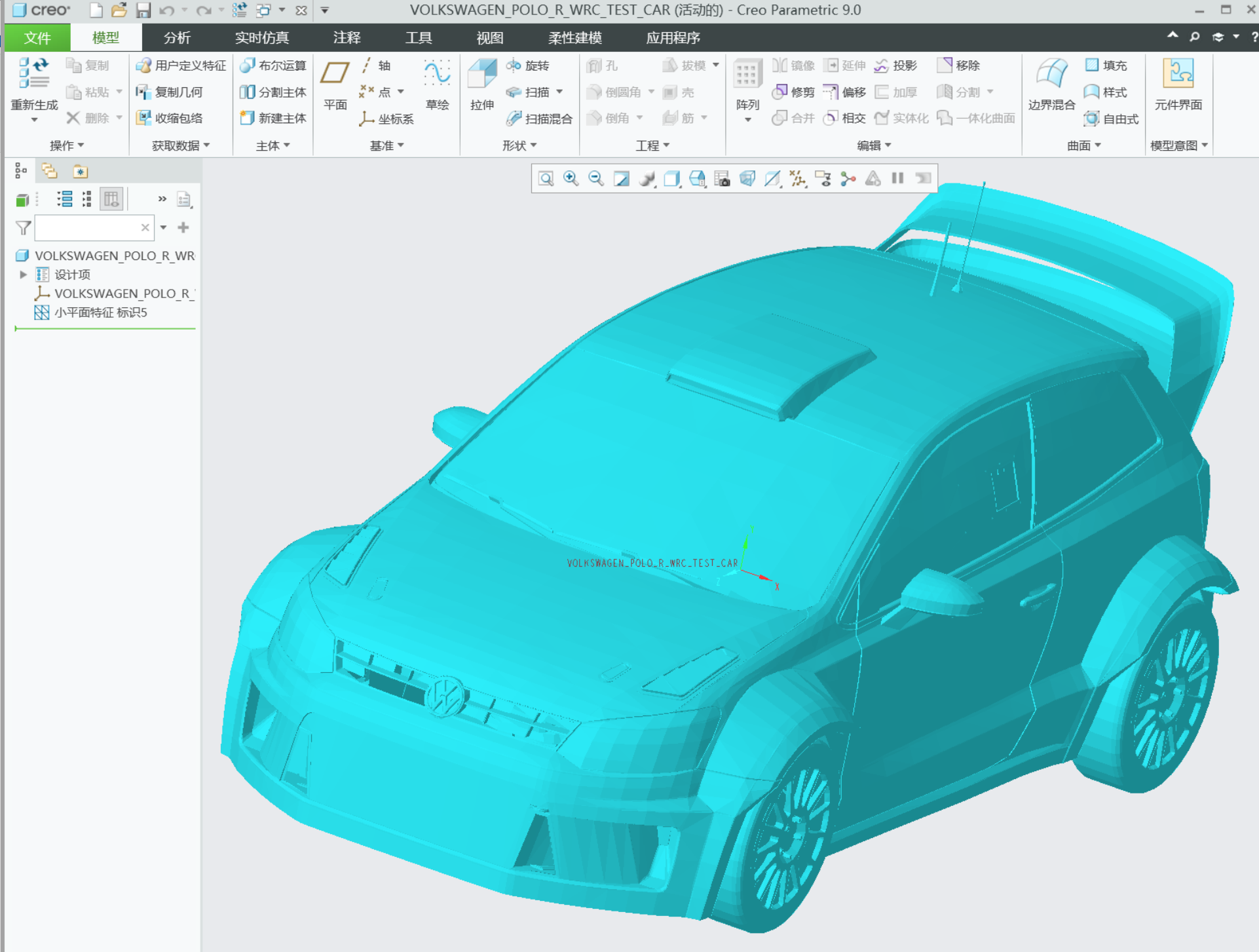
Task: Expand the 设计项 tree node
Action: [x=23, y=275]
